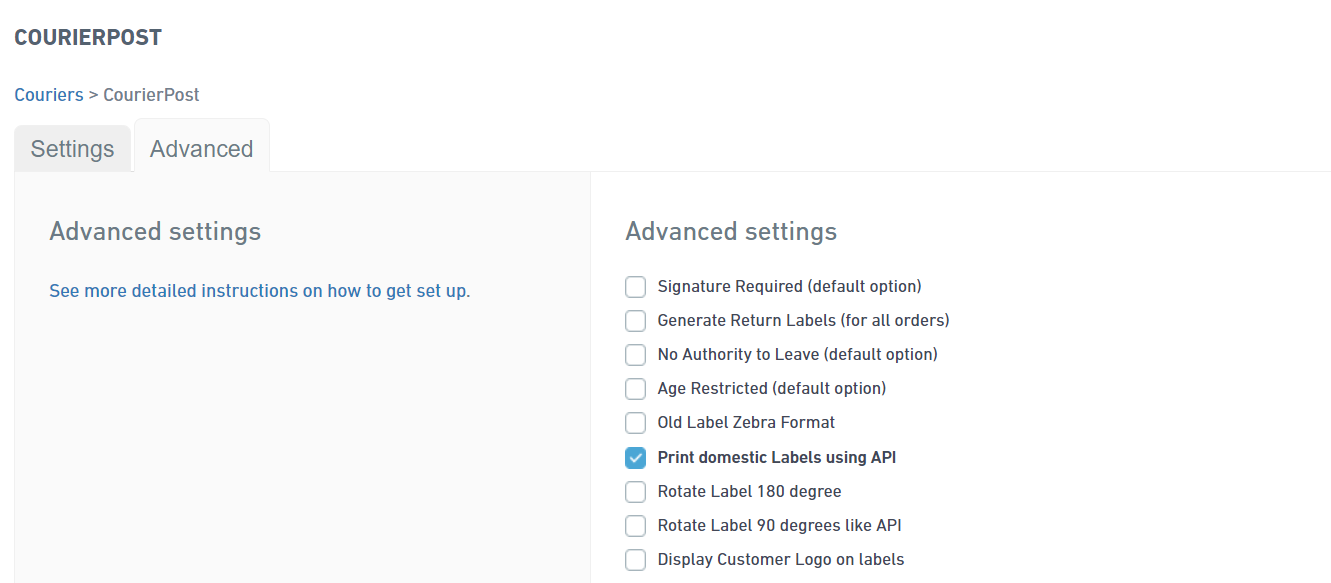Enable the Signature Required checkbox
The image size is (1331, 583).
[x=636, y=287]
